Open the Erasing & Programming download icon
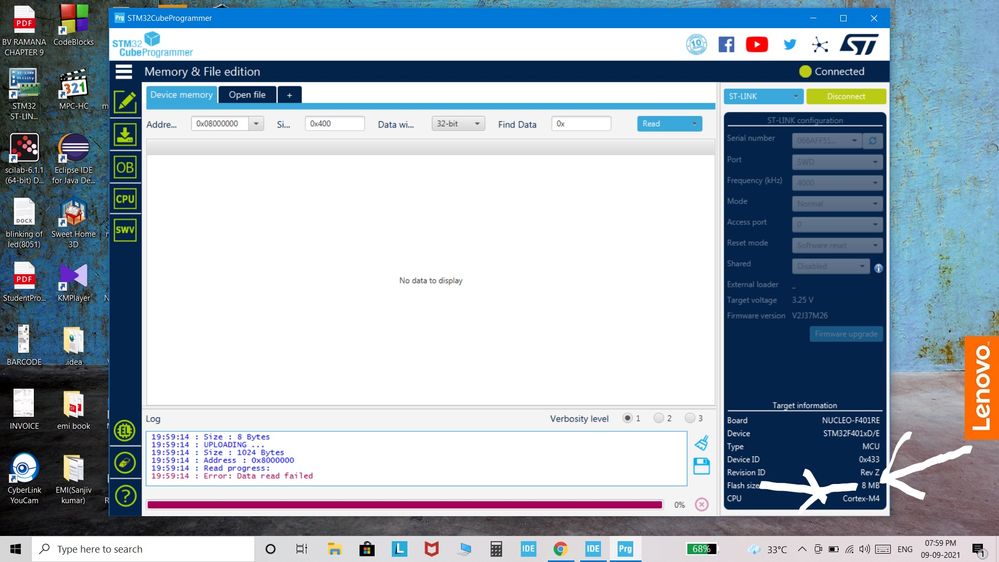This screenshot has width=999, height=562. (x=125, y=135)
